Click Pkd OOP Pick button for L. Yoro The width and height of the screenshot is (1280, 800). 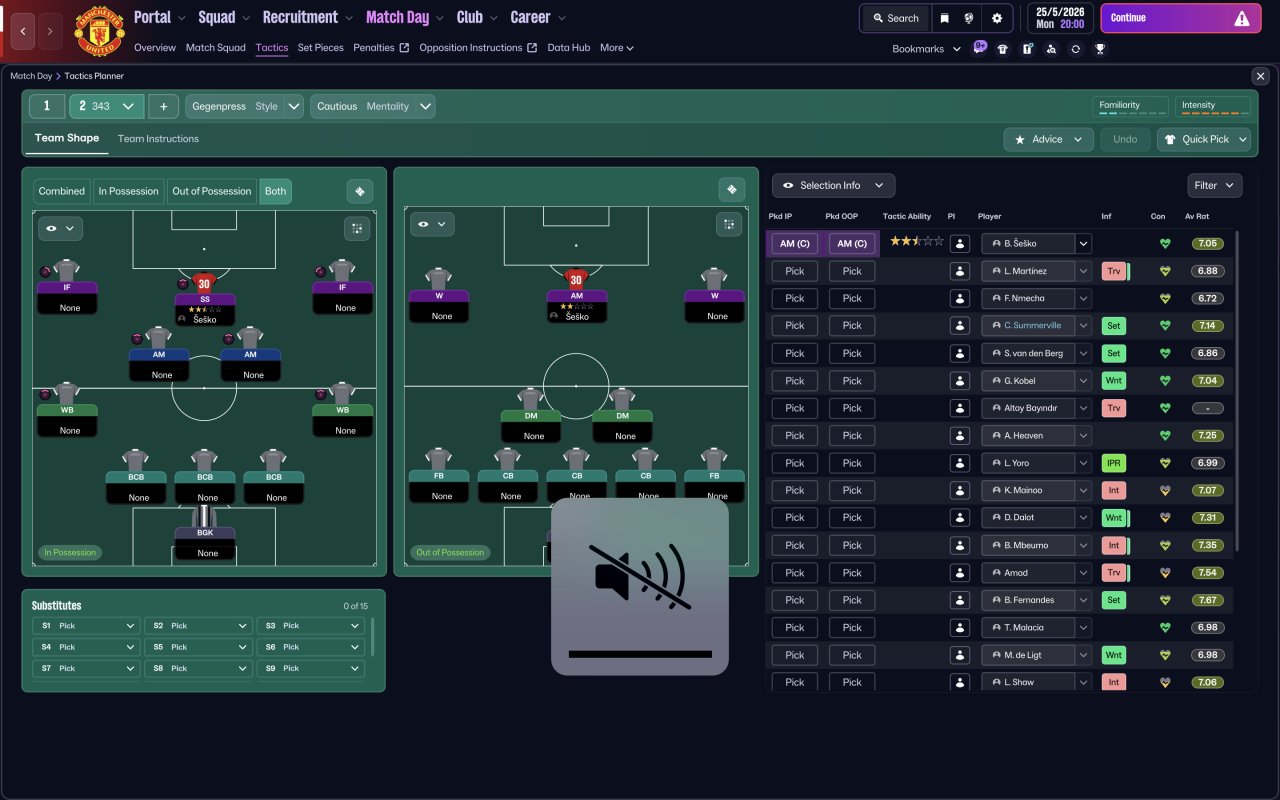[852, 463]
